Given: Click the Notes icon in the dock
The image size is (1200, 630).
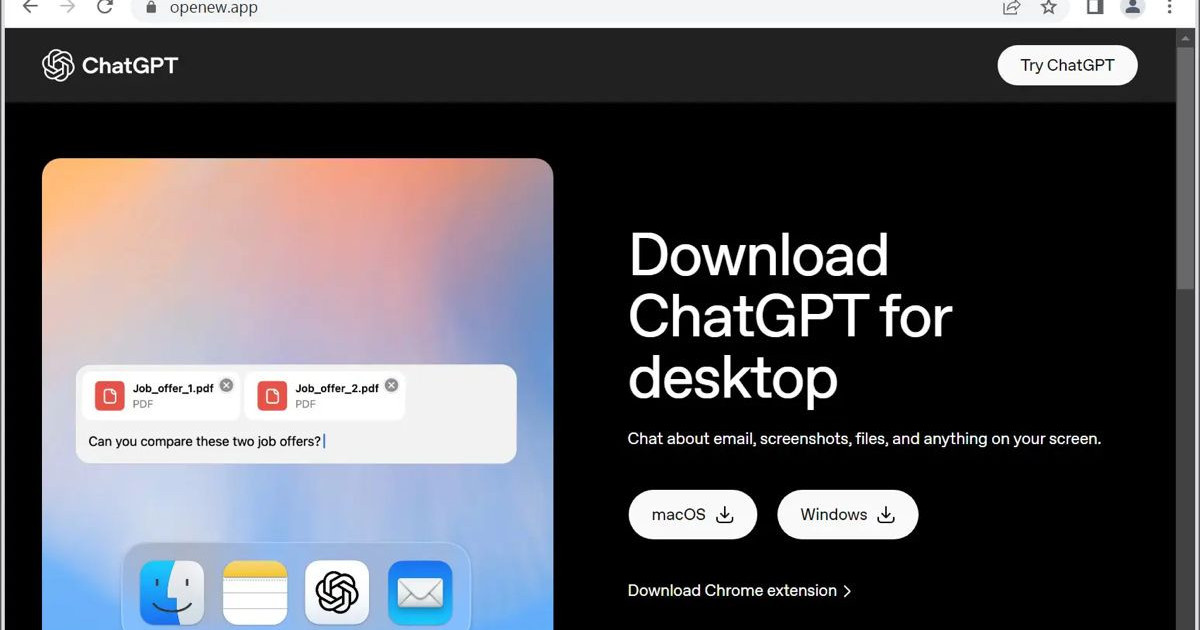Looking at the screenshot, I should [254, 593].
